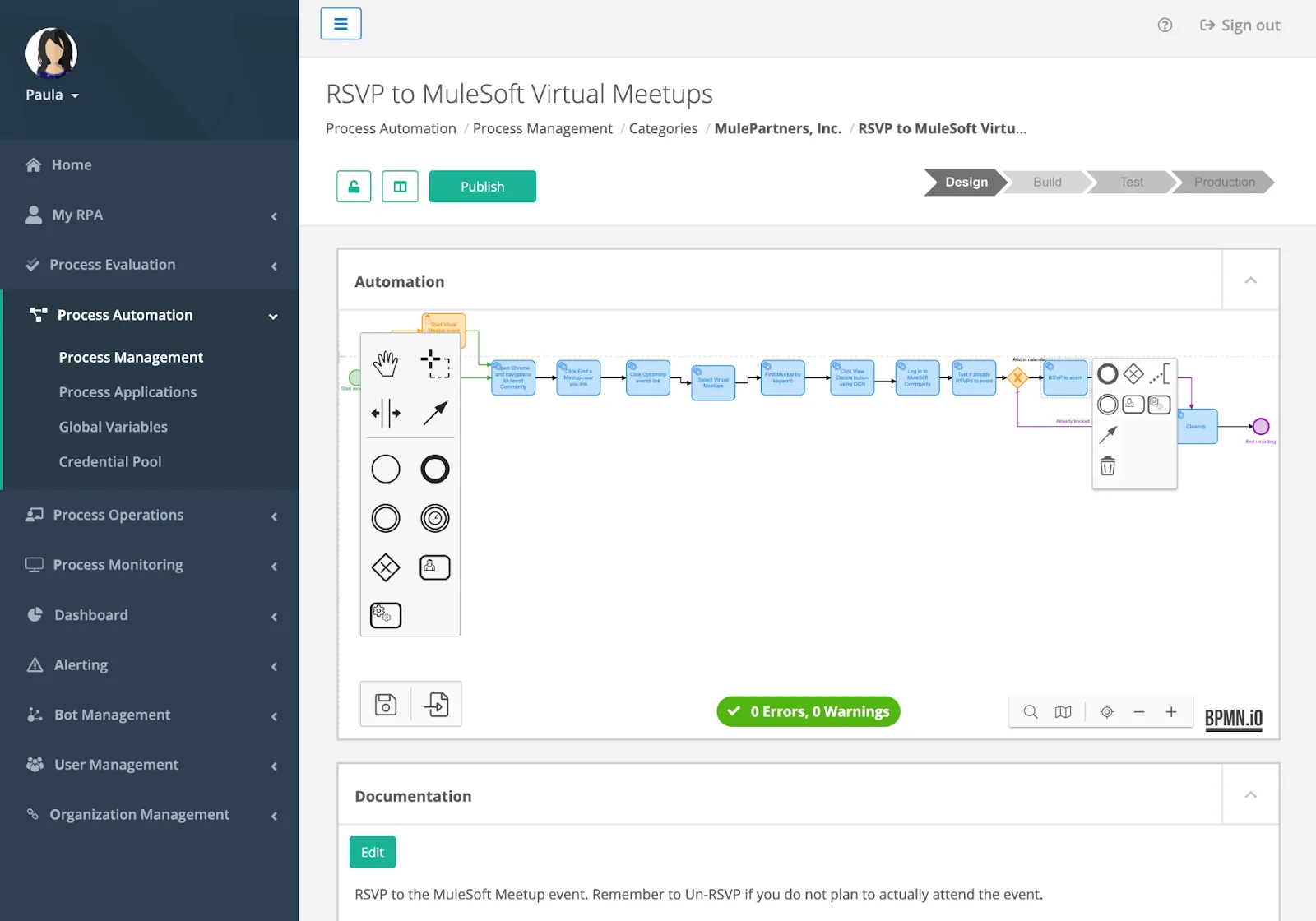Select the Design phase
This screenshot has height=921, width=1316.
tap(966, 183)
